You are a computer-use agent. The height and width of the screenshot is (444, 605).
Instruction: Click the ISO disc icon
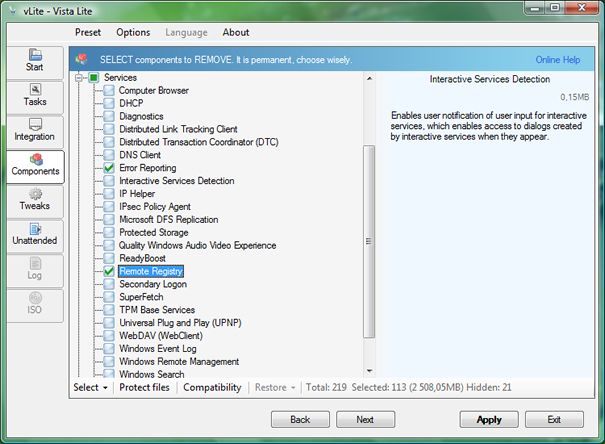tap(35, 298)
